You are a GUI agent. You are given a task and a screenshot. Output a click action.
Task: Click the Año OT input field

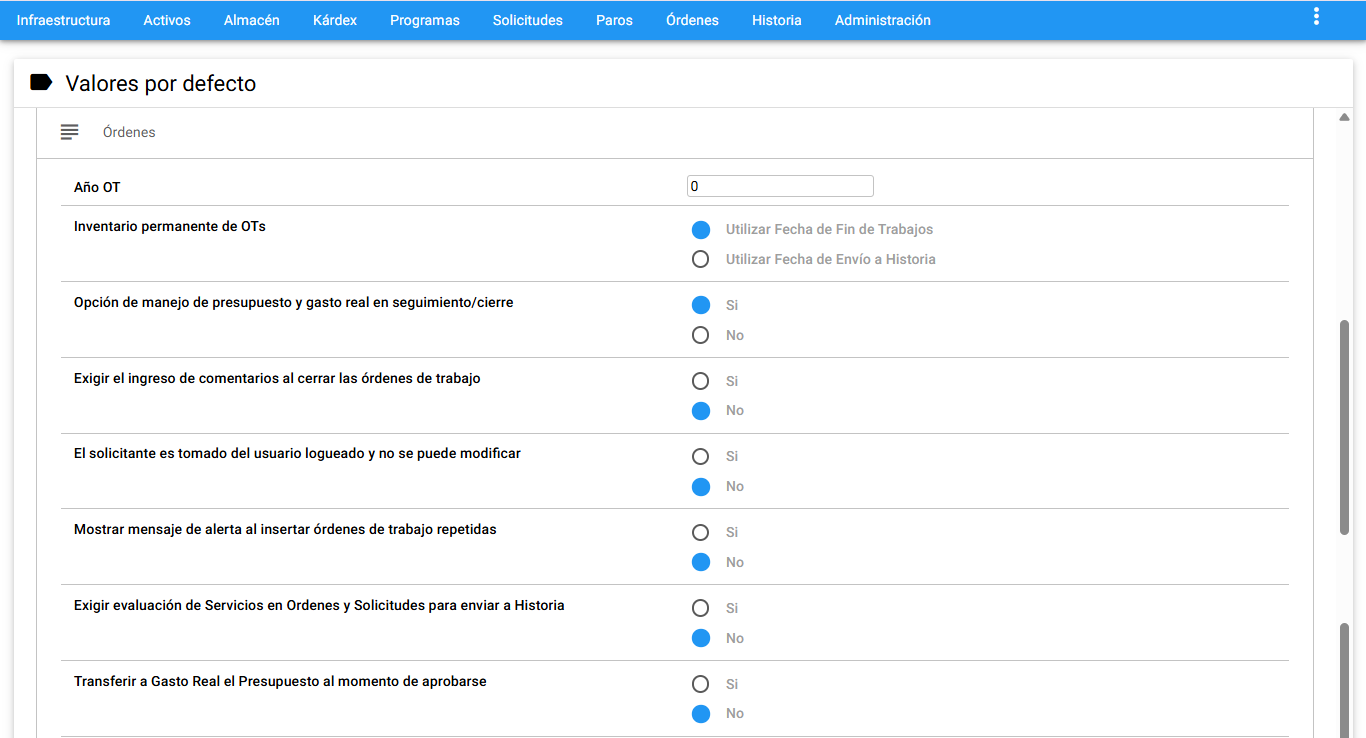780,186
